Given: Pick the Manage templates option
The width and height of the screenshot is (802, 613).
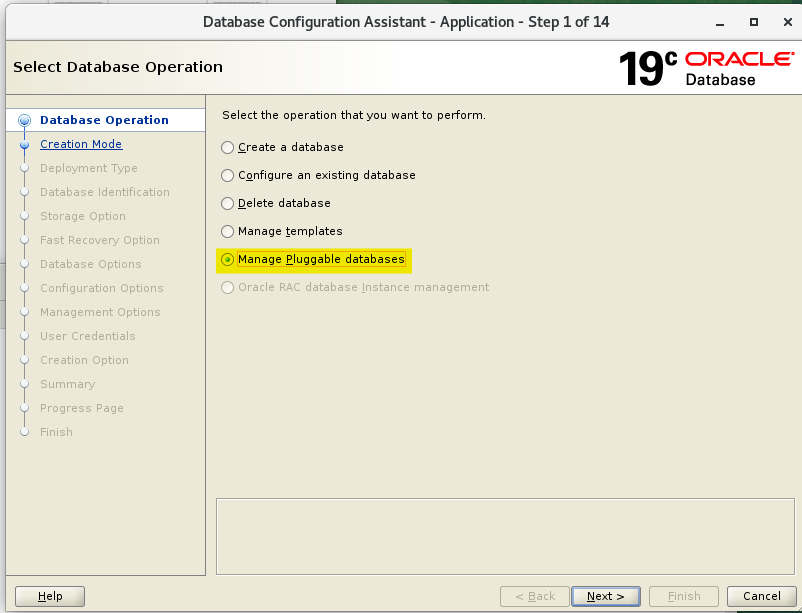Looking at the screenshot, I should (x=282, y=231).
